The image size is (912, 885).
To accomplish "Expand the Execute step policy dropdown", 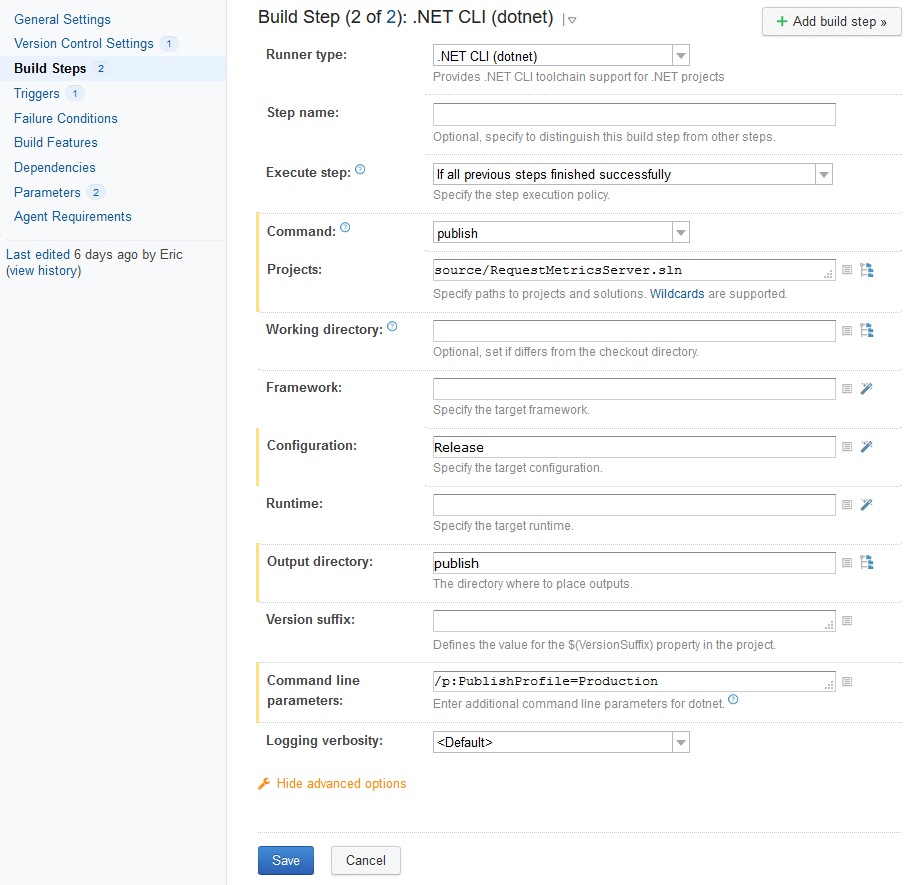I will 824,174.
